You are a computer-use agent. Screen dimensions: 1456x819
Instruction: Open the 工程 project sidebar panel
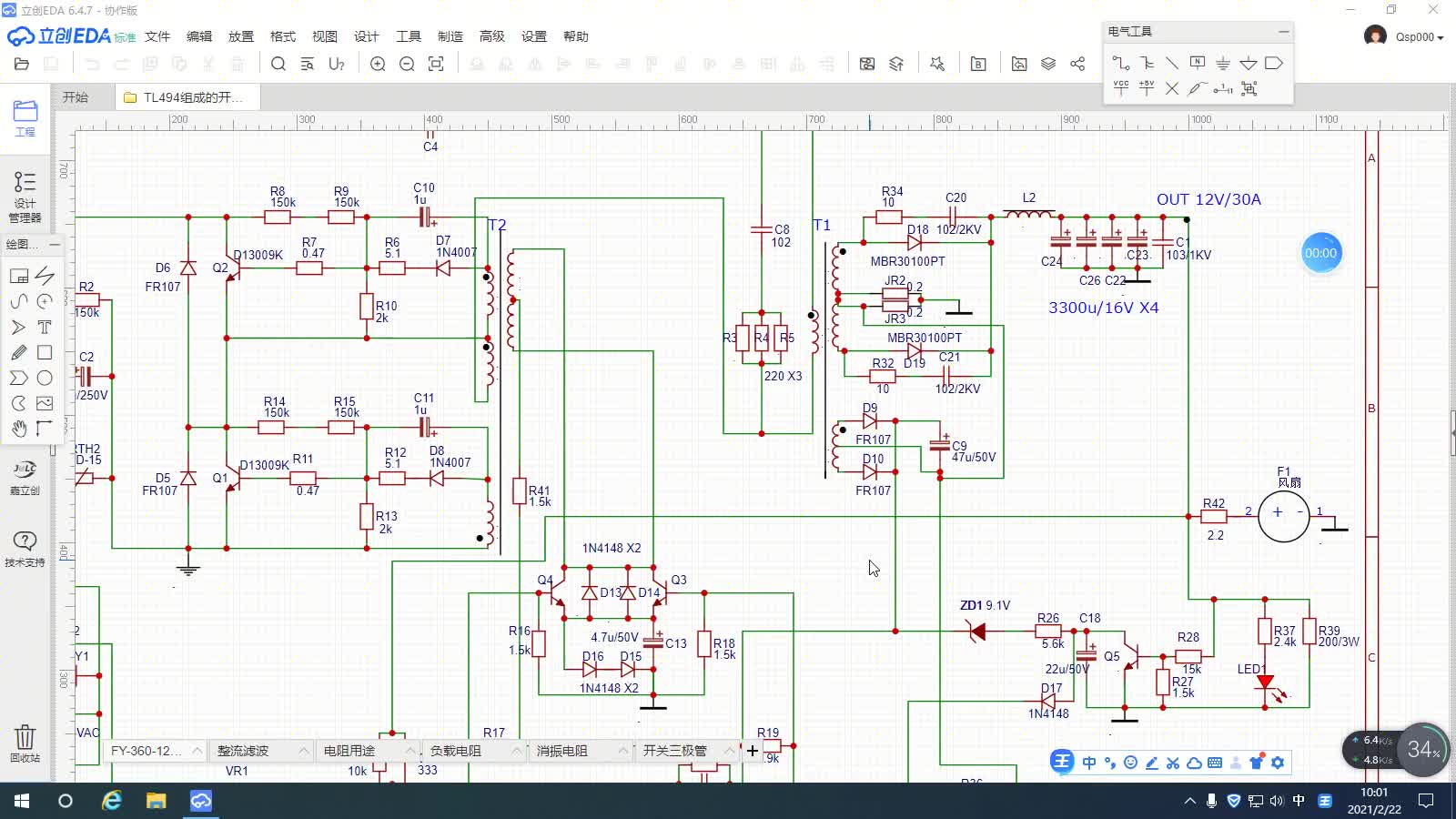click(25, 118)
